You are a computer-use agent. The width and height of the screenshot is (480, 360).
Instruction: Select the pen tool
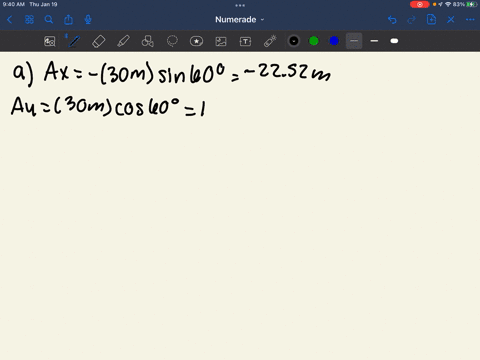pos(74,41)
